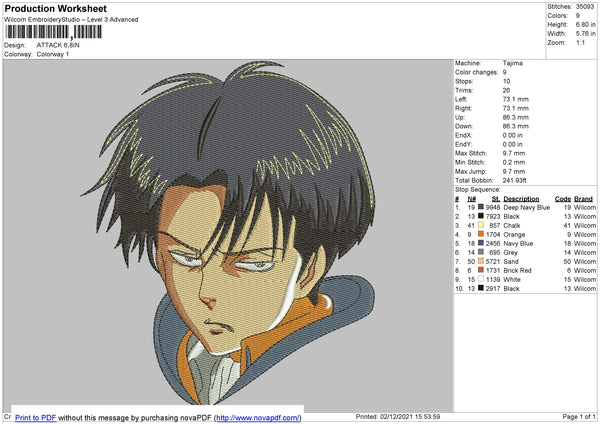Click the width value '5.76 in'
600x424 pixels.
[585, 34]
